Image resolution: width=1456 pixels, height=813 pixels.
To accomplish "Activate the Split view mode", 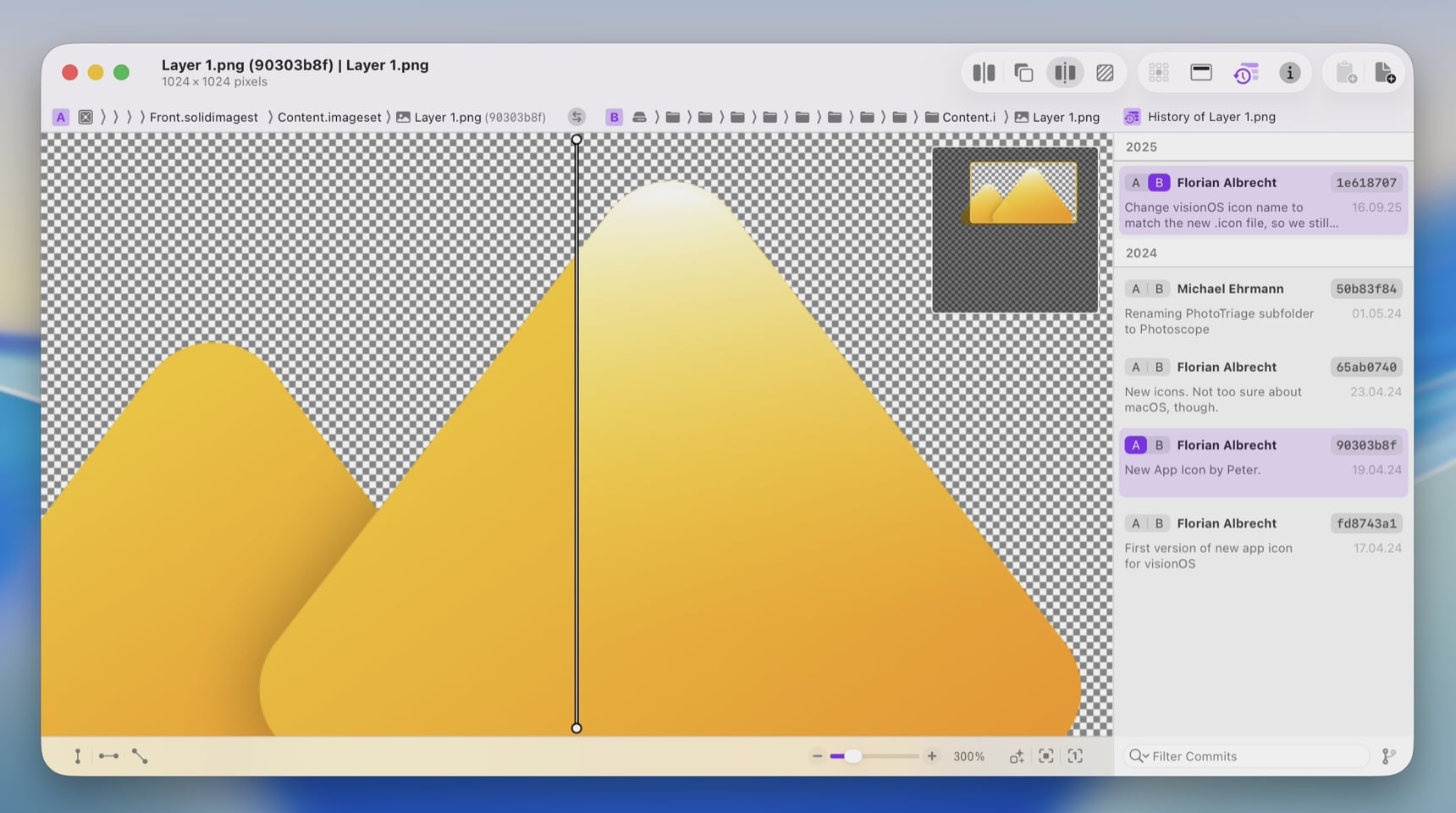I will 1065,73.
